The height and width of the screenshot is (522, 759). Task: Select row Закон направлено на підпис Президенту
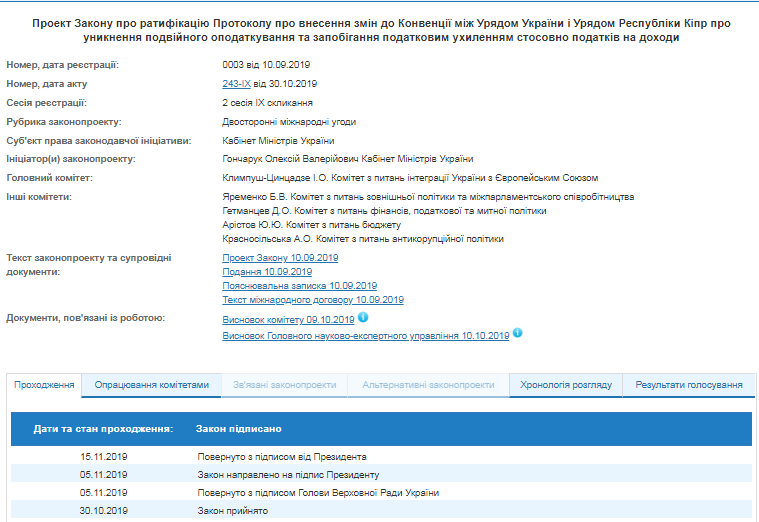pyautogui.click(x=381, y=474)
